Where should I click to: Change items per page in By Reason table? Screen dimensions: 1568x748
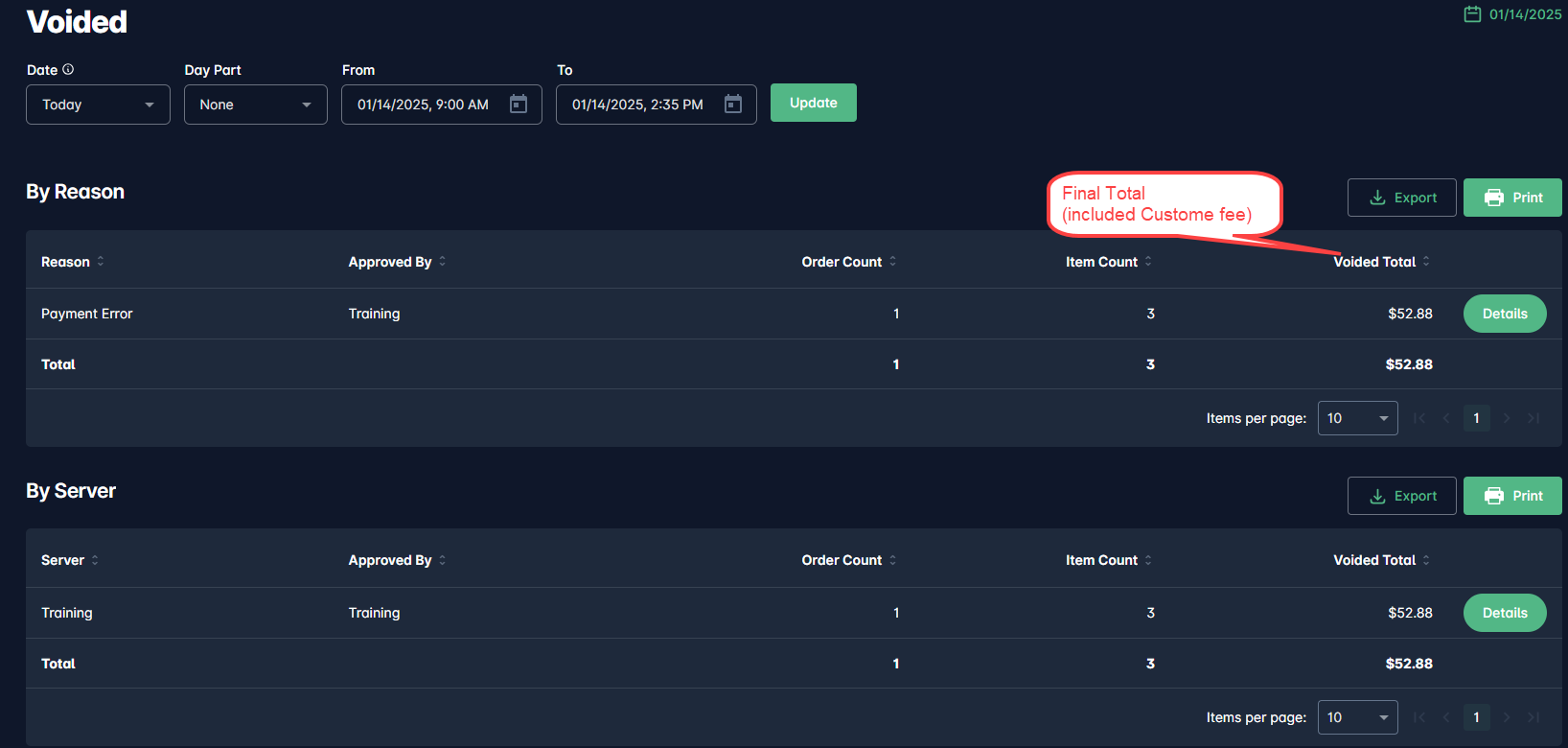pos(1357,418)
